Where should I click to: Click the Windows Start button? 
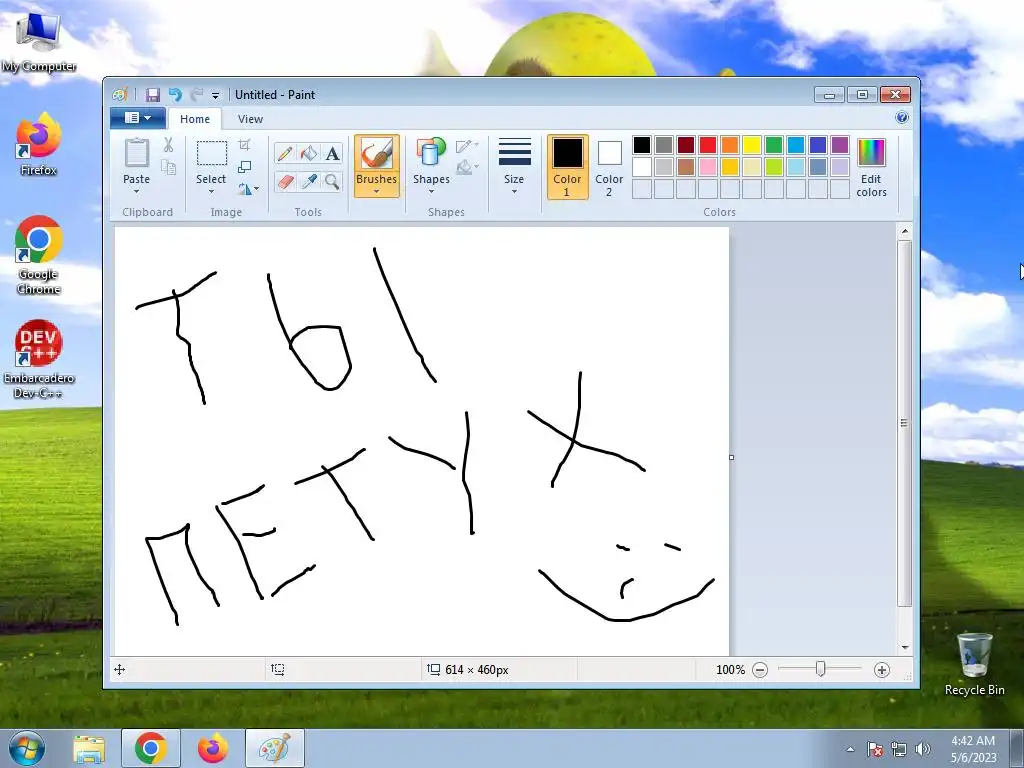coord(26,749)
